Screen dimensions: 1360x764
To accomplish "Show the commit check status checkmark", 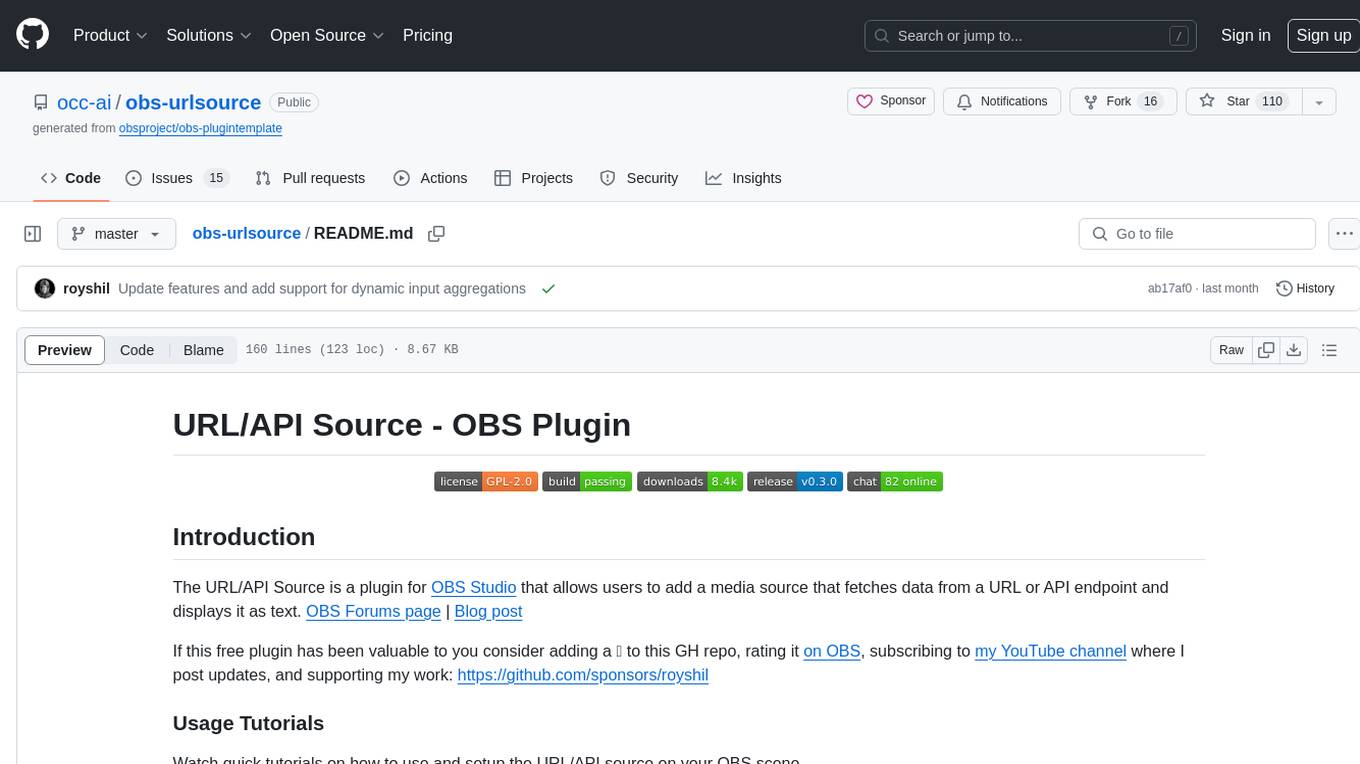I will [548, 288].
